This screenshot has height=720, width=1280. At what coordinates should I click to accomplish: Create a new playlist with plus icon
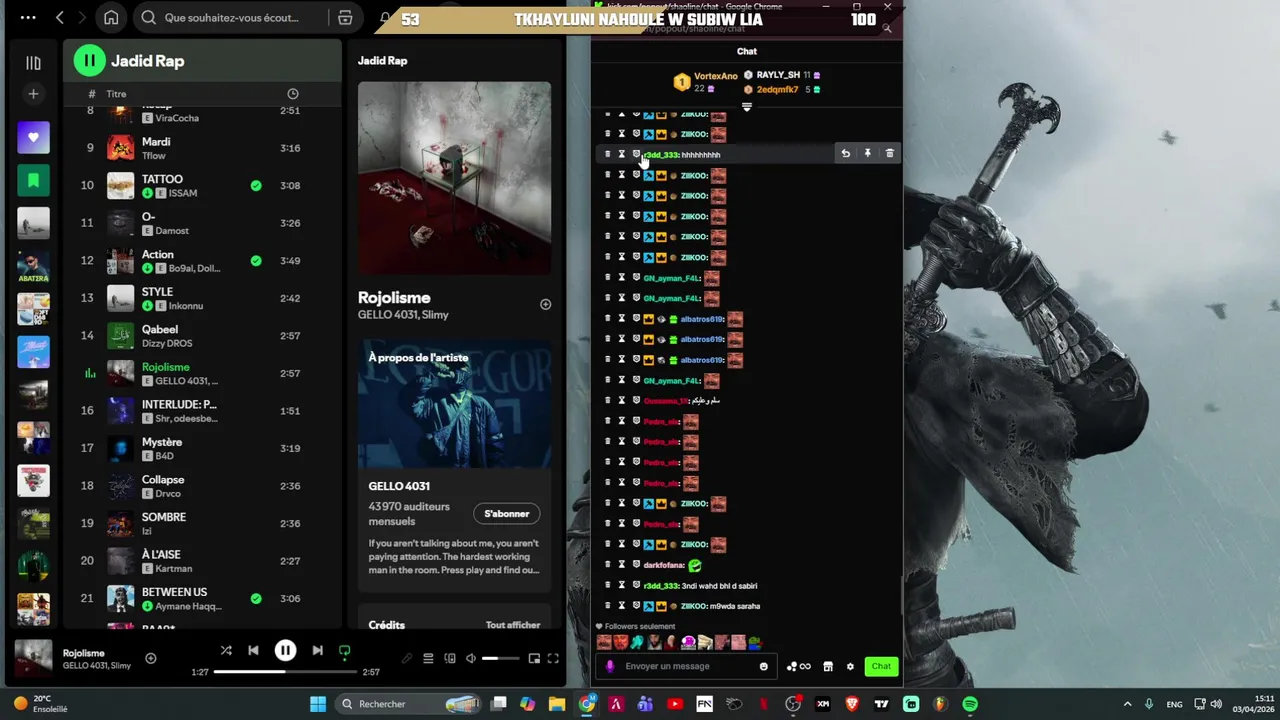coord(33,94)
